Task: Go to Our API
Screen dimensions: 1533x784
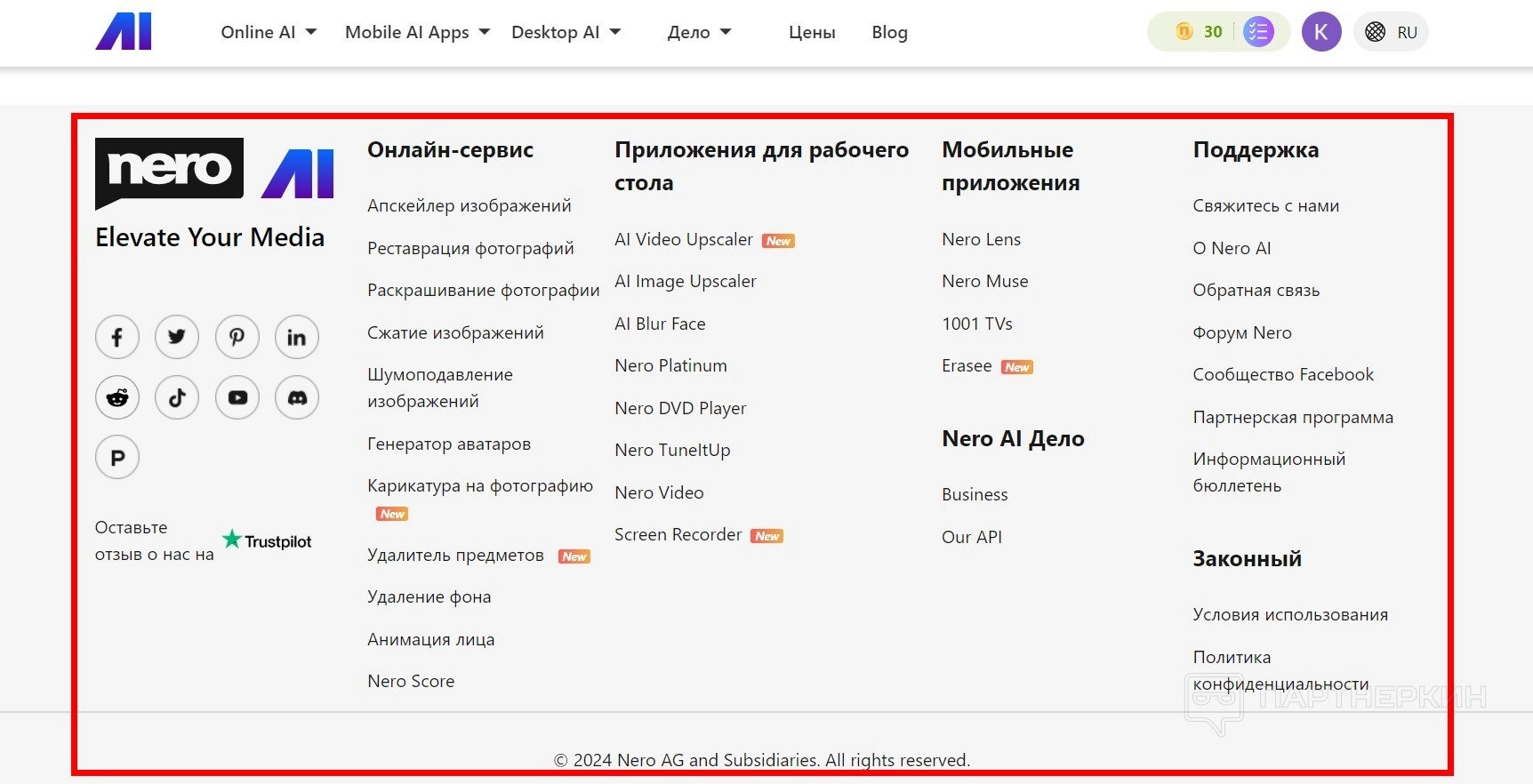Action: pos(972,537)
